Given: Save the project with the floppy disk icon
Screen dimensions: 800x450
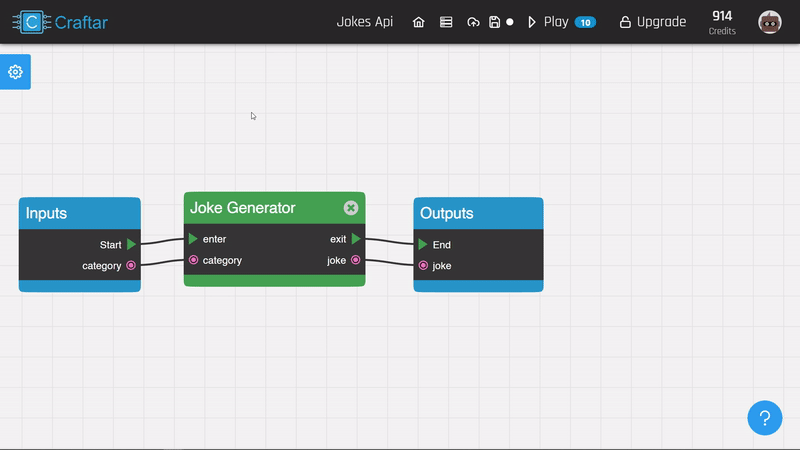Looking at the screenshot, I should coord(495,22).
